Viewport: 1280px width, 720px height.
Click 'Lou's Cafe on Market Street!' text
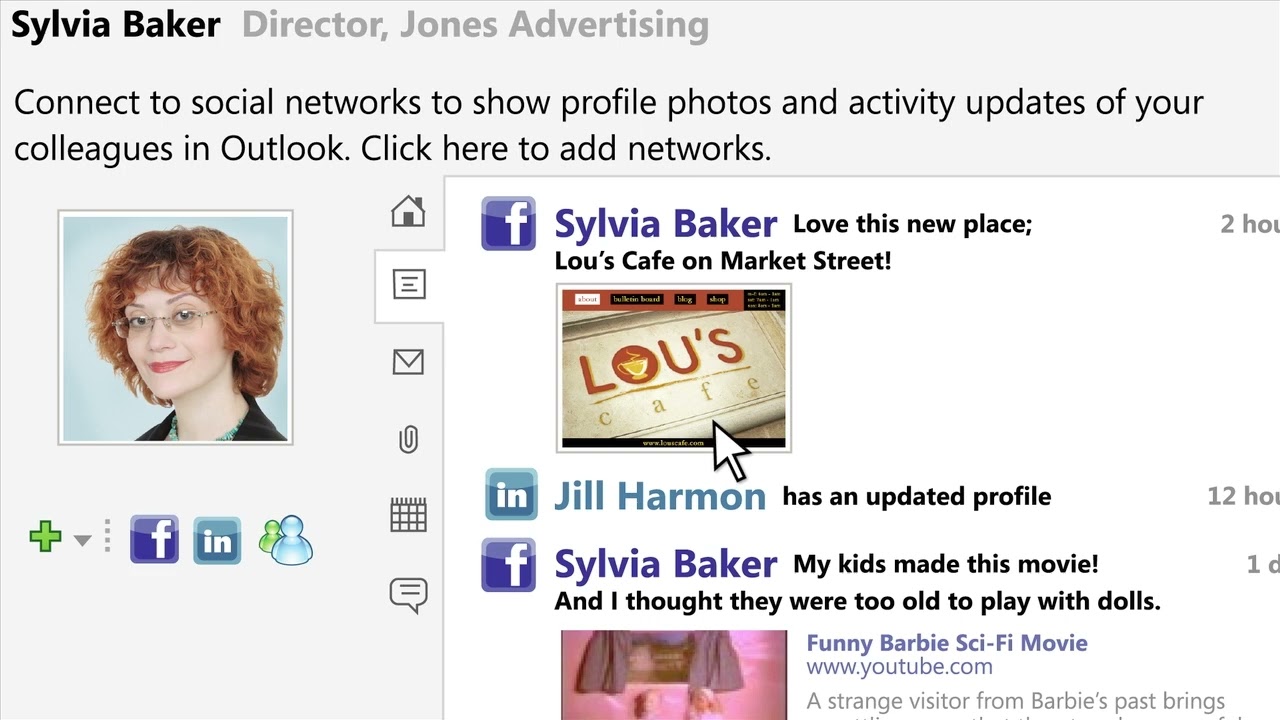[722, 261]
